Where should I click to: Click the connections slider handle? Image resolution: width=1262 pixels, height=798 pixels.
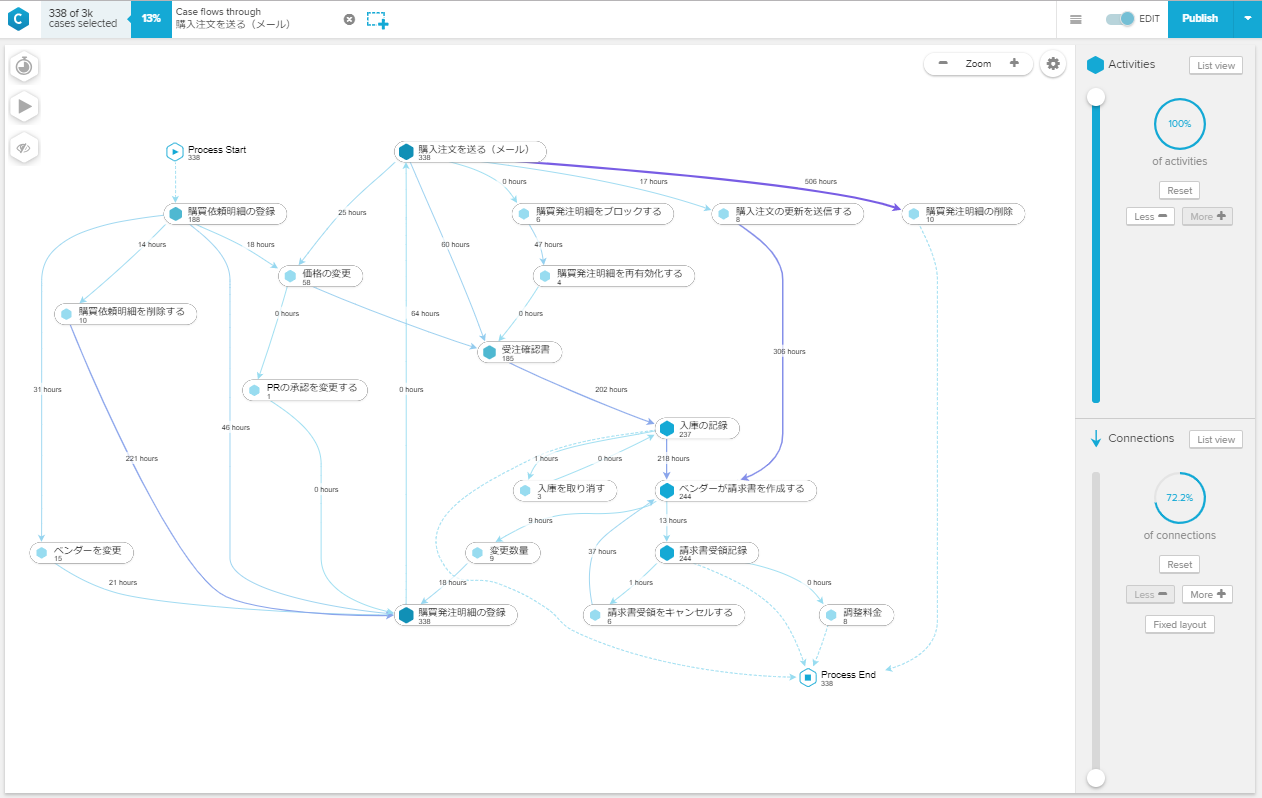tap(1096, 778)
